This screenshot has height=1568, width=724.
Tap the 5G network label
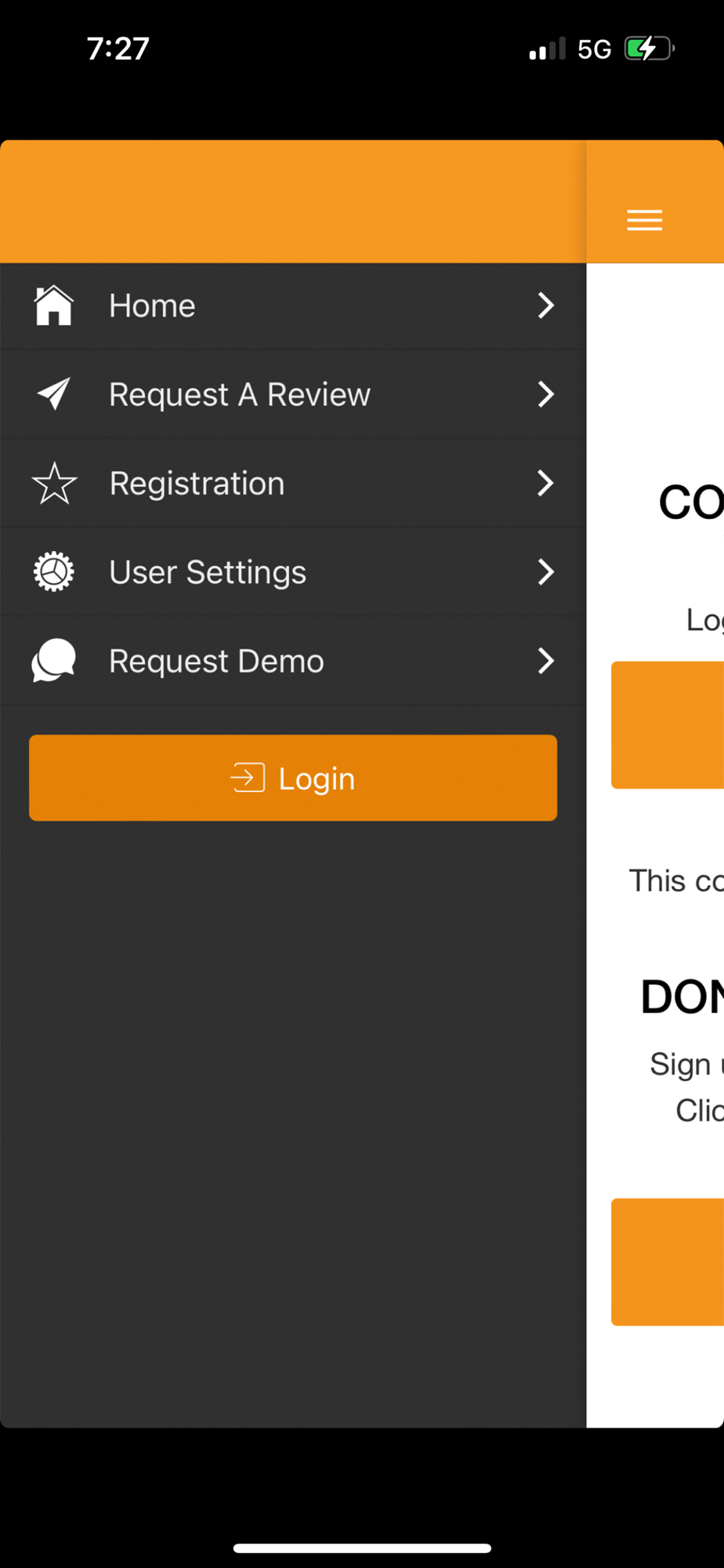tap(594, 49)
